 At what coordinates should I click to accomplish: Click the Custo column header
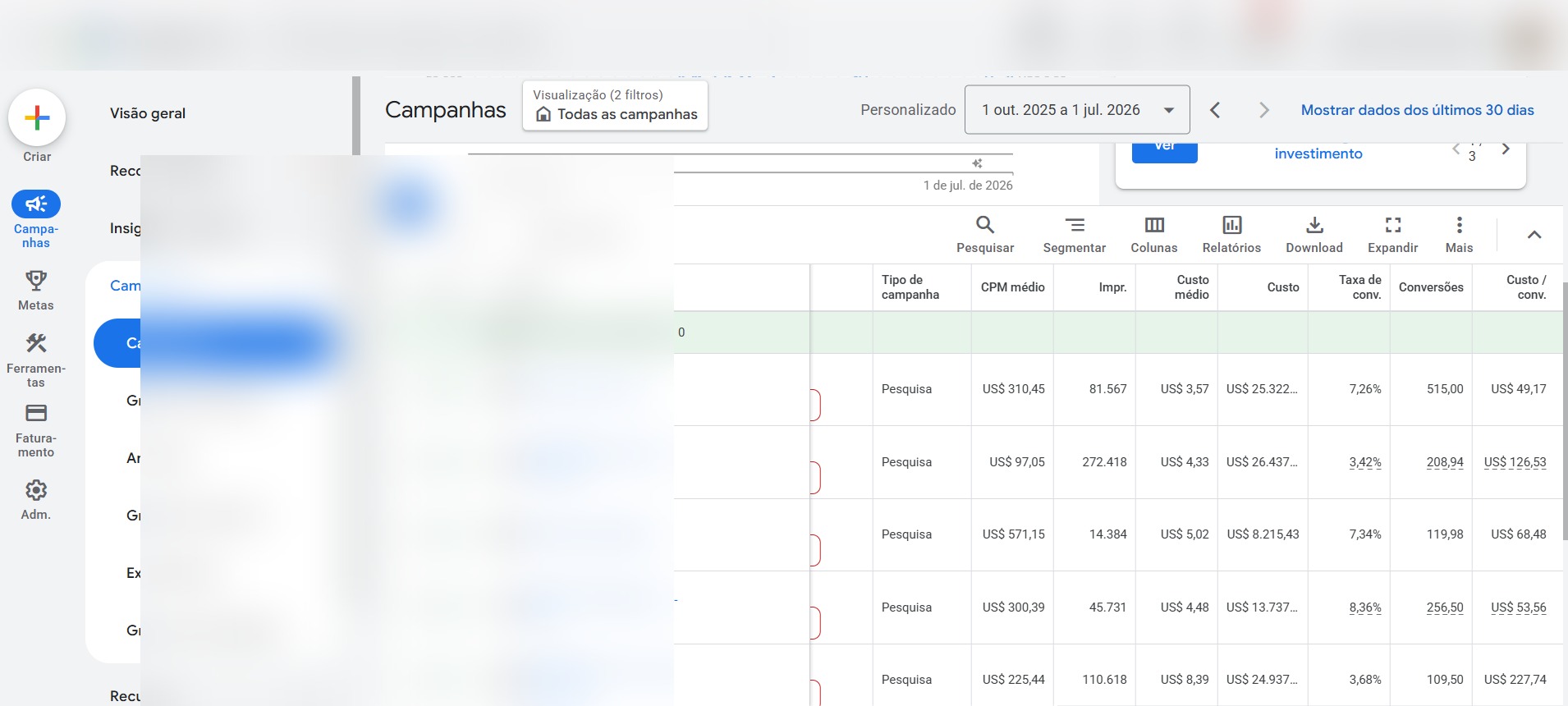click(1283, 287)
